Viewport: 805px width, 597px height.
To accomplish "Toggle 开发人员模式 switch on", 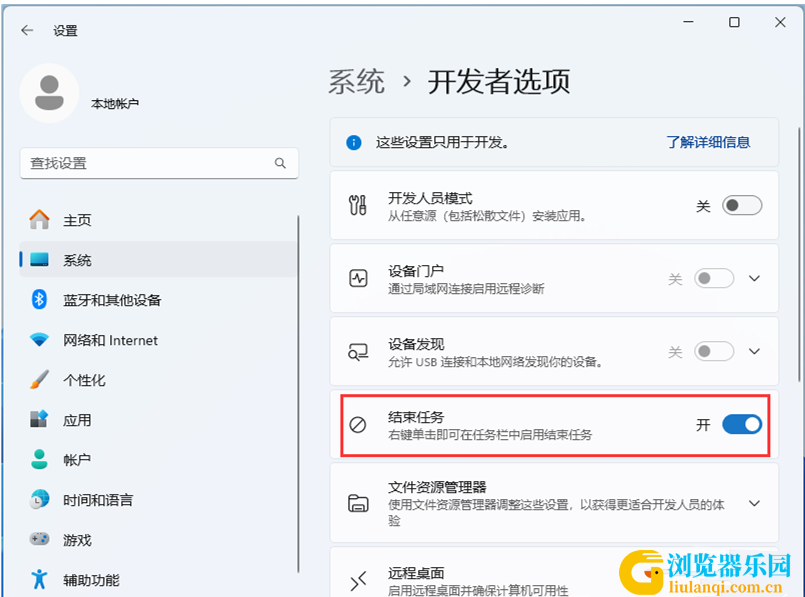I will coord(742,205).
